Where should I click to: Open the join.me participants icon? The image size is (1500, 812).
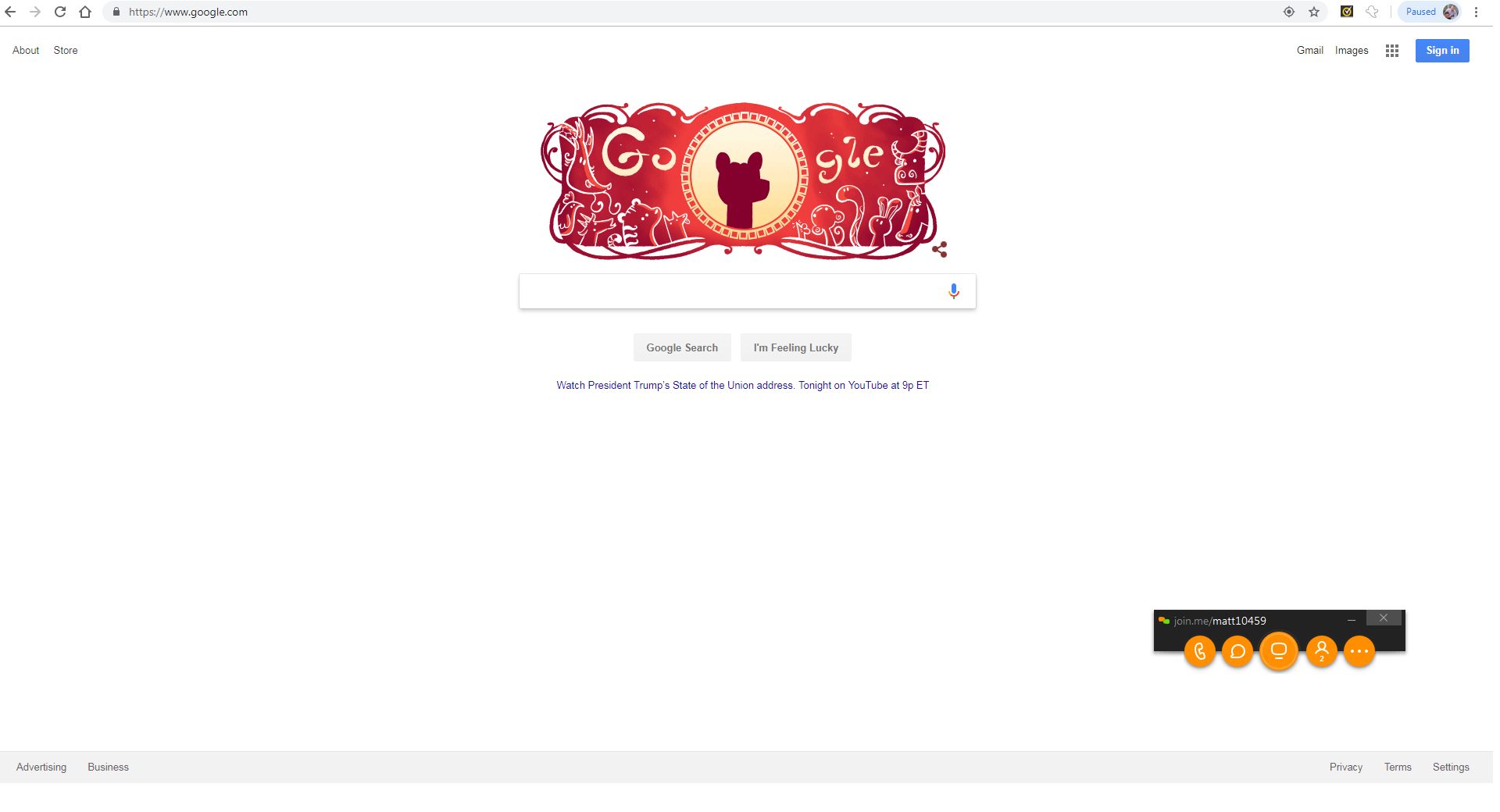1322,651
